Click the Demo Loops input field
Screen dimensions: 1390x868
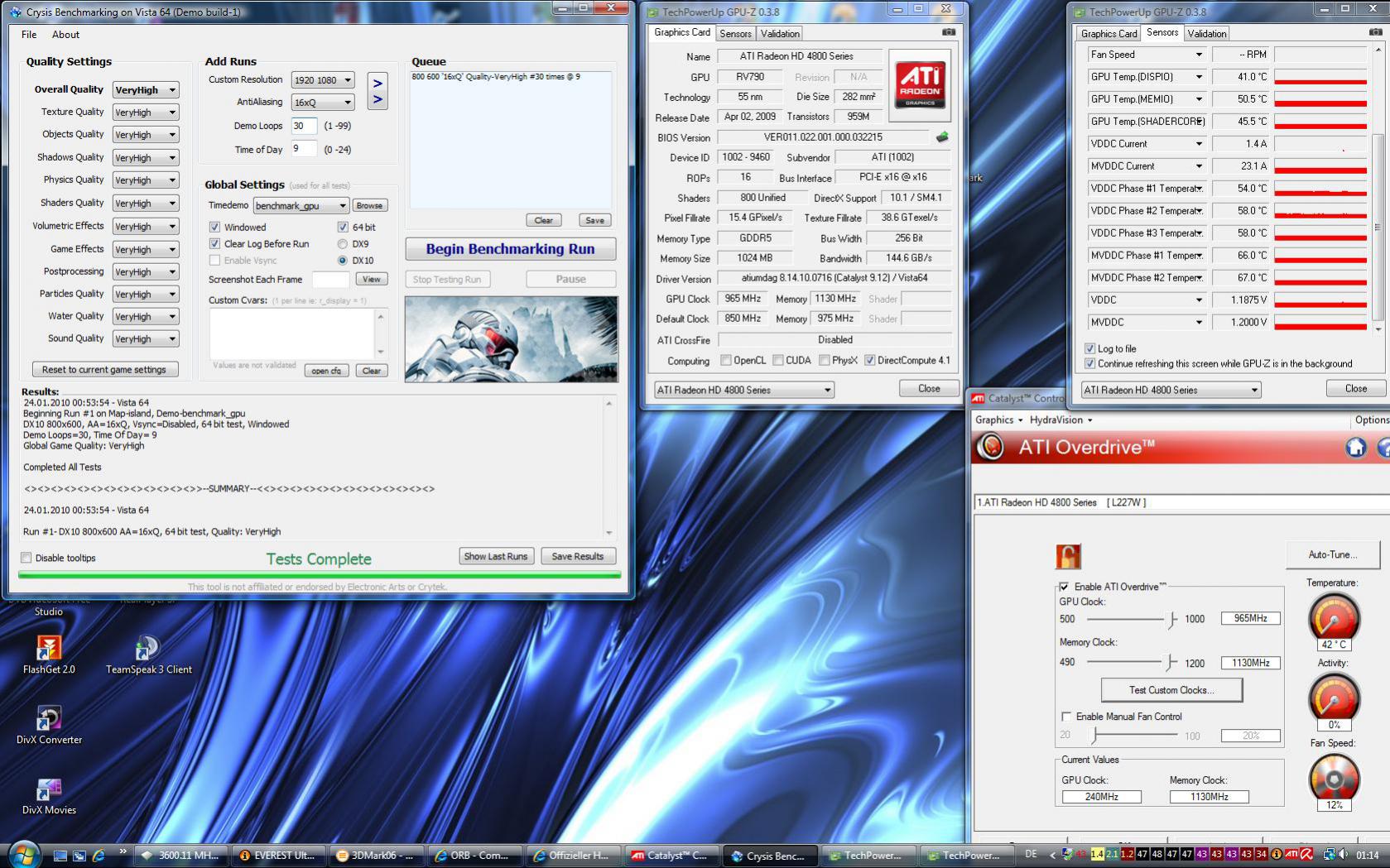click(x=304, y=126)
